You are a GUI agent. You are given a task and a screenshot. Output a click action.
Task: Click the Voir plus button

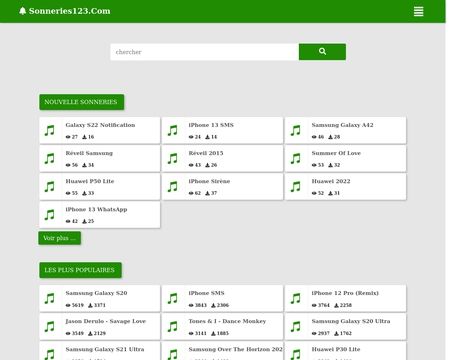59,238
